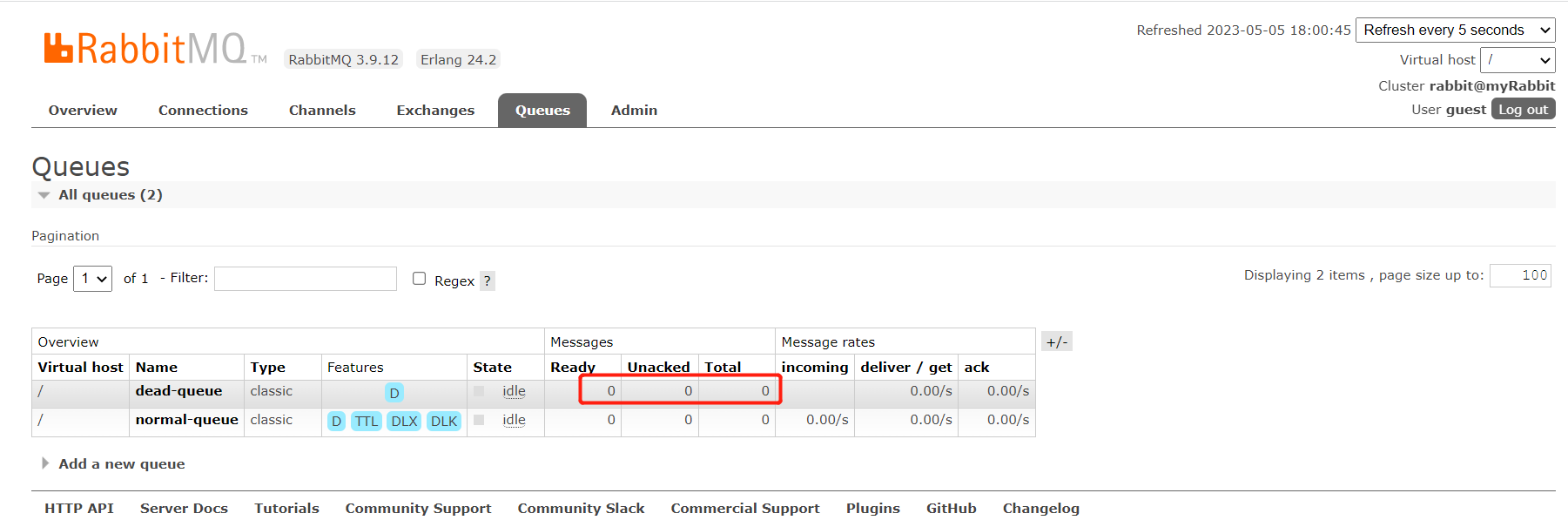The width and height of the screenshot is (1568, 527).
Task: Click the page size input field
Action: tap(1520, 275)
